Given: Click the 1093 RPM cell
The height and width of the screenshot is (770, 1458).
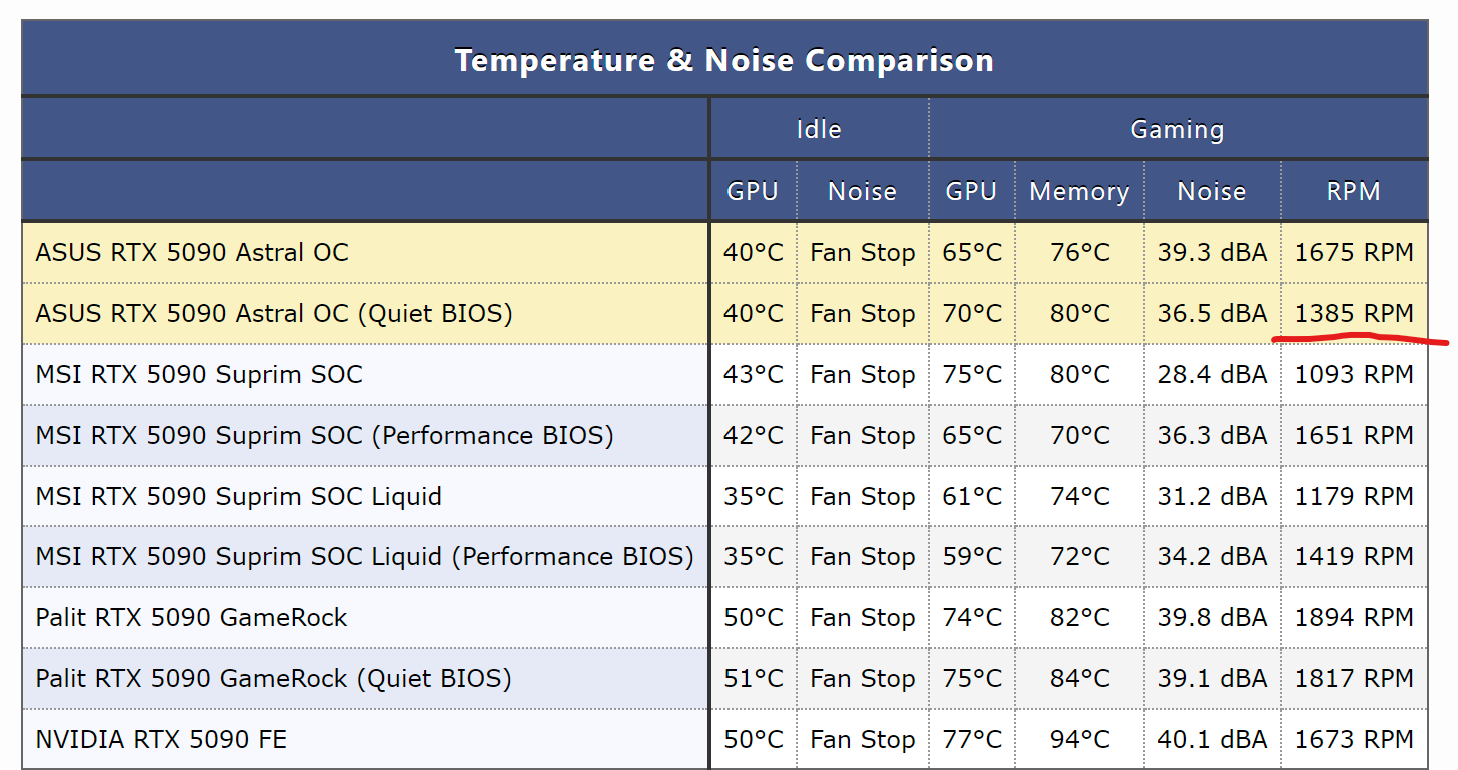Looking at the screenshot, I should tap(1353, 374).
